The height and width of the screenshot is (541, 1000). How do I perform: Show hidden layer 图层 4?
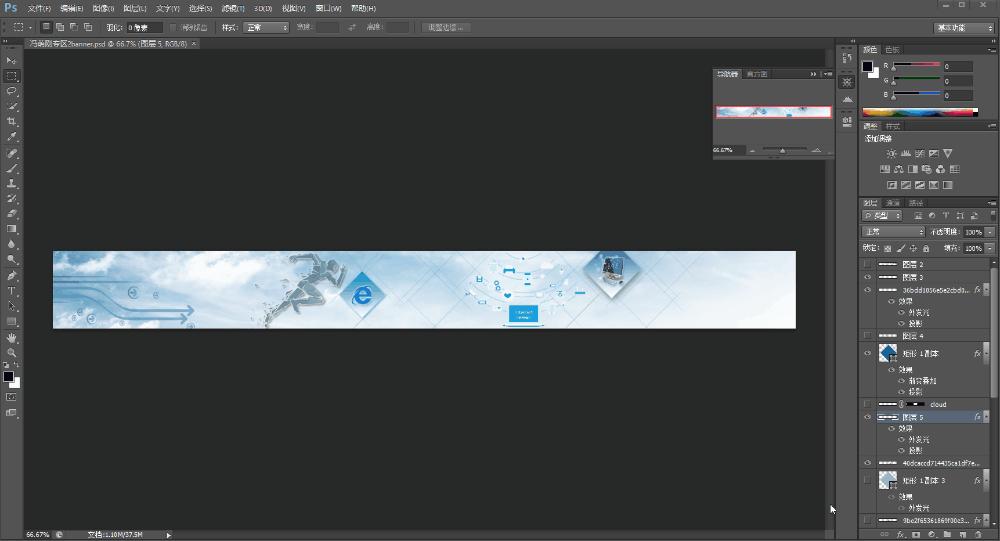click(x=867, y=336)
